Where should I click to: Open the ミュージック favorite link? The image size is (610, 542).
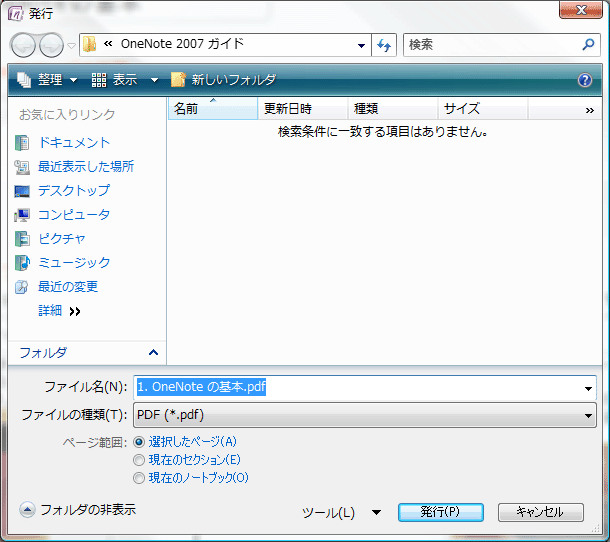point(74,263)
